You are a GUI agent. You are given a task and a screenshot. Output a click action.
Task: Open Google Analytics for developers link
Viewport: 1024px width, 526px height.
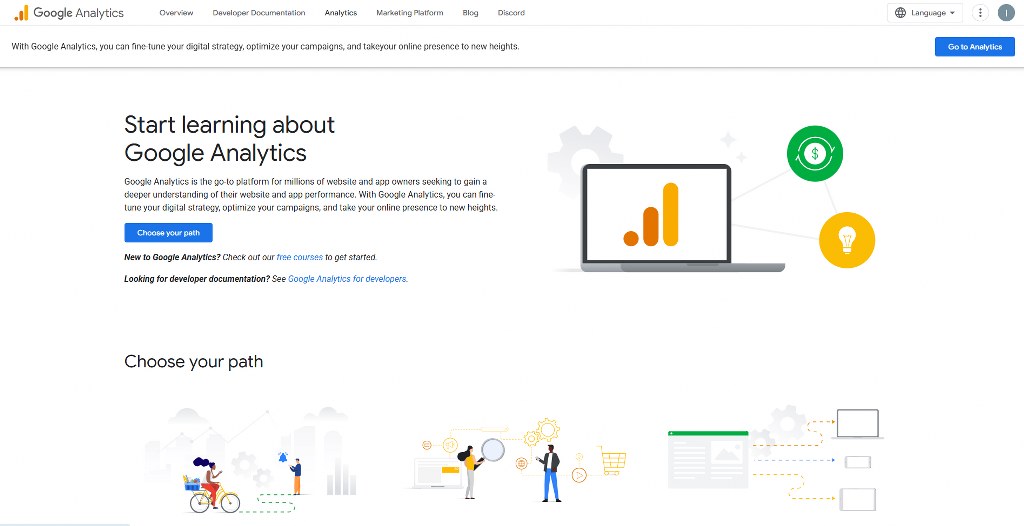pos(347,279)
